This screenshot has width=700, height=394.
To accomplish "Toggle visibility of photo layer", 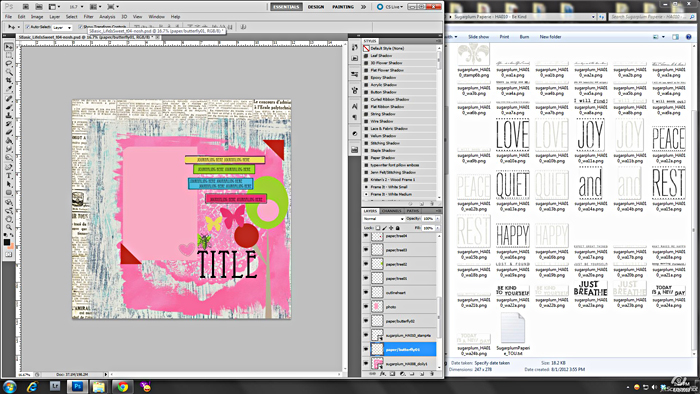I will (366, 307).
